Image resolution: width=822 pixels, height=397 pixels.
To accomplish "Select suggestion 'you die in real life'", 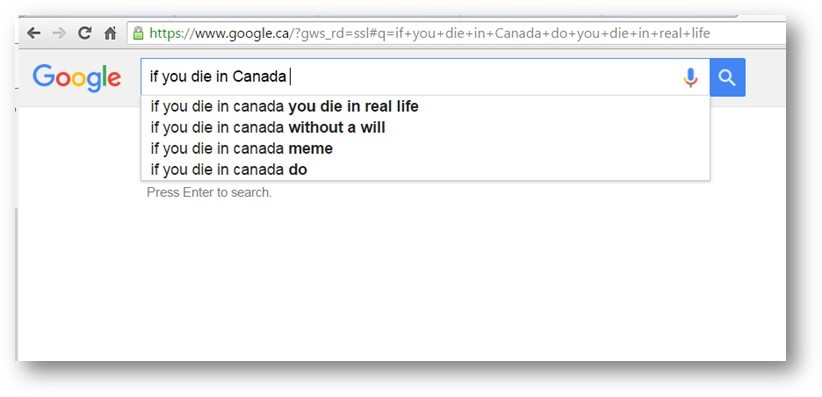I will tap(425, 106).
